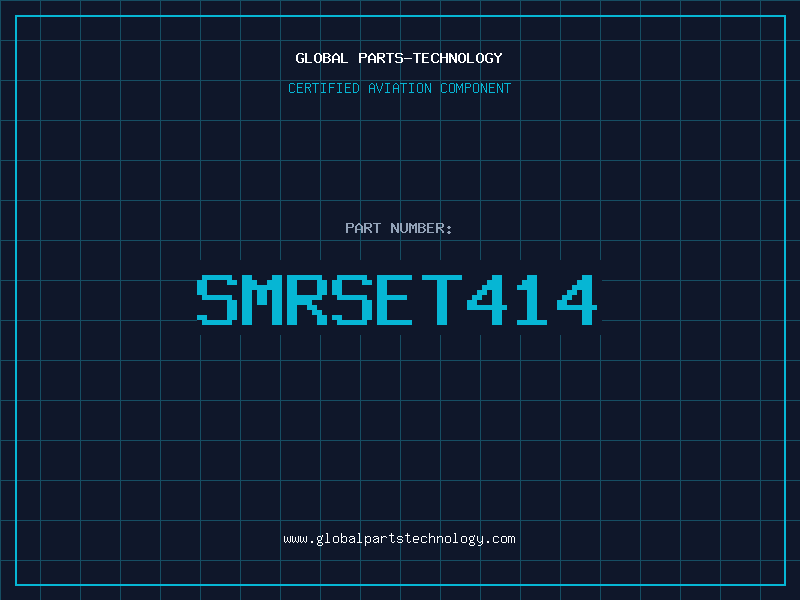Click the PART NUMBER: label
The width and height of the screenshot is (800, 600).
pyautogui.click(x=399, y=228)
